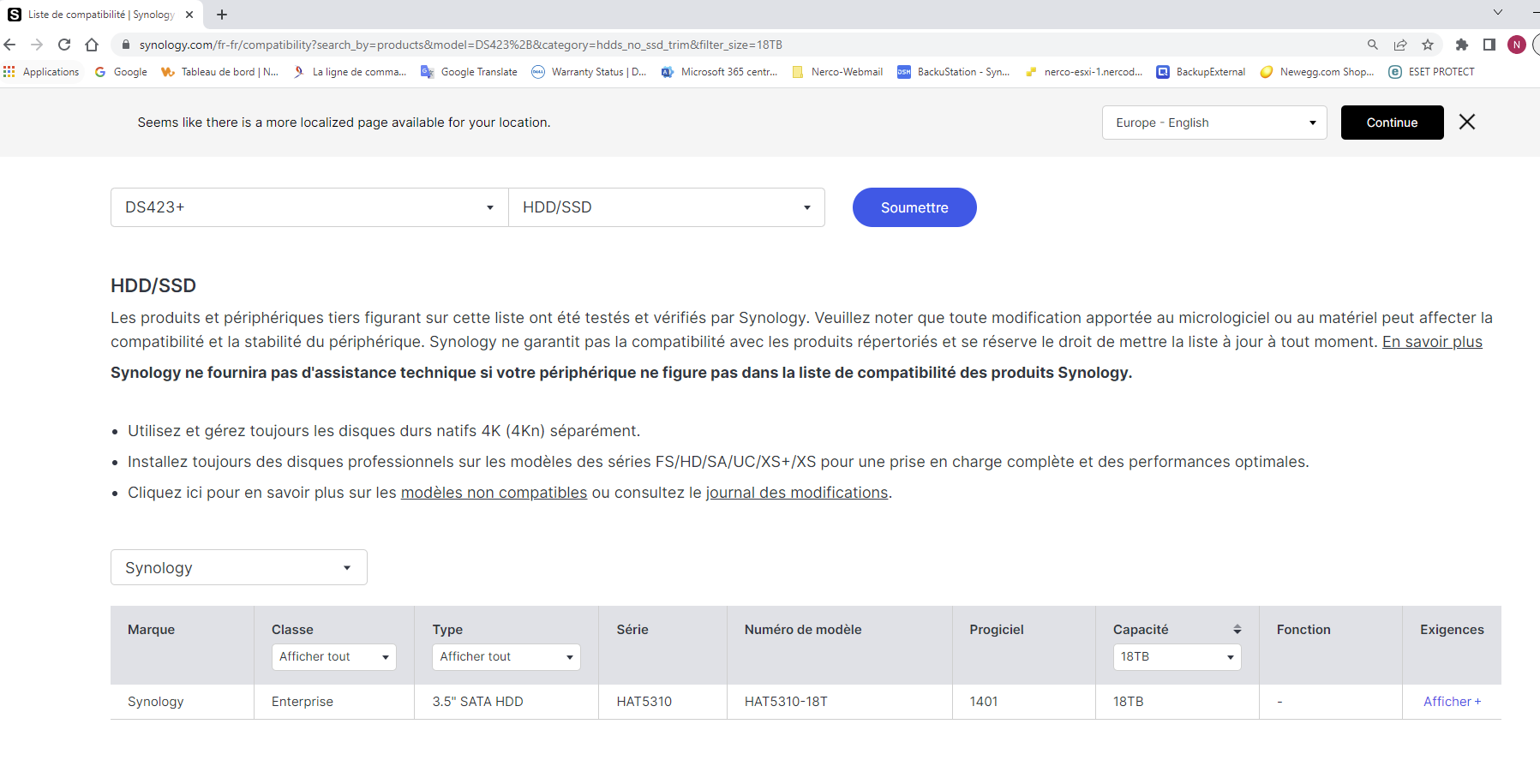Open a new browser tab
1540x784 pixels.
tap(222, 15)
